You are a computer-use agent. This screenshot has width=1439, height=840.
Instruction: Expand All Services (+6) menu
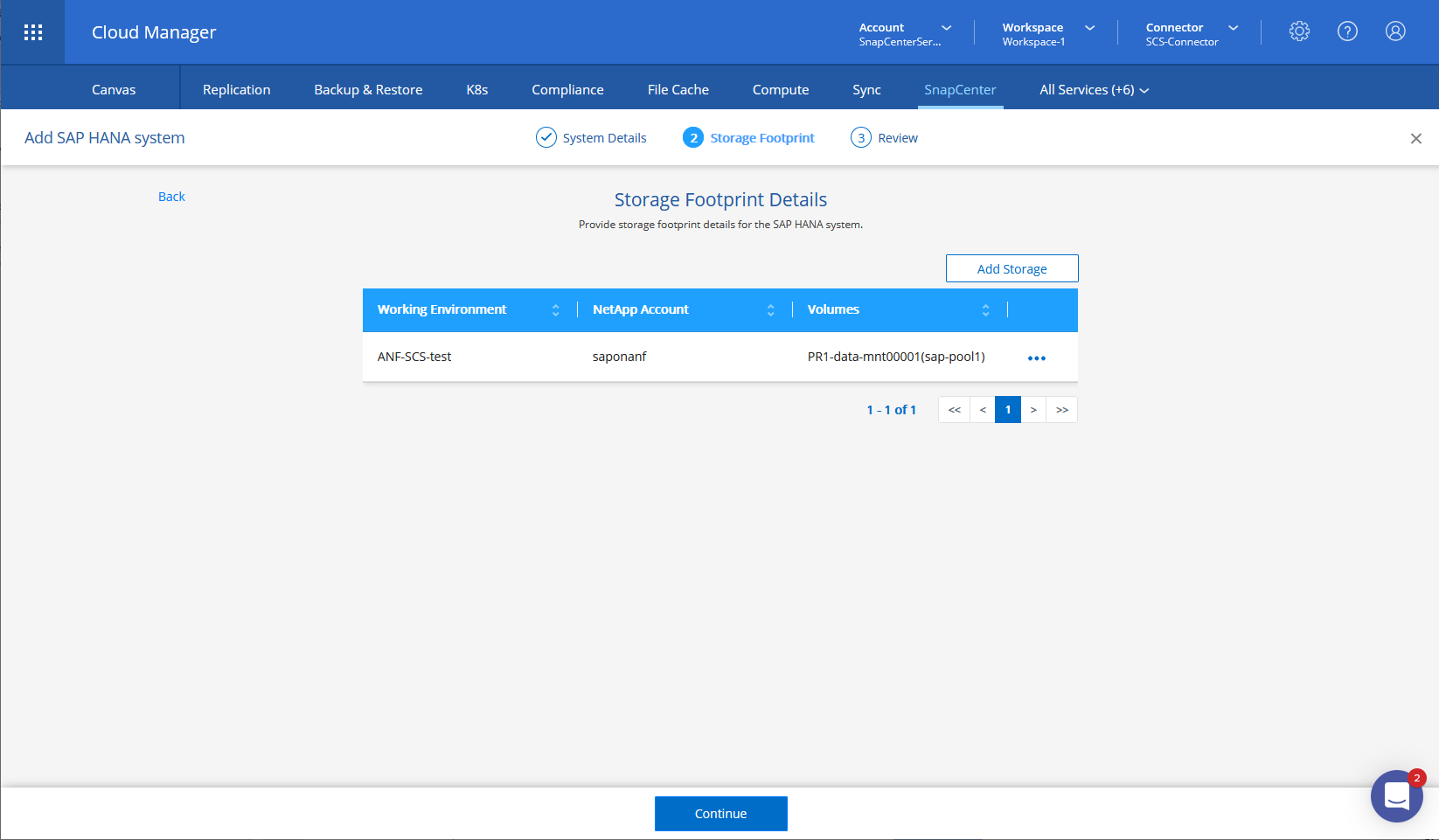1094,90
